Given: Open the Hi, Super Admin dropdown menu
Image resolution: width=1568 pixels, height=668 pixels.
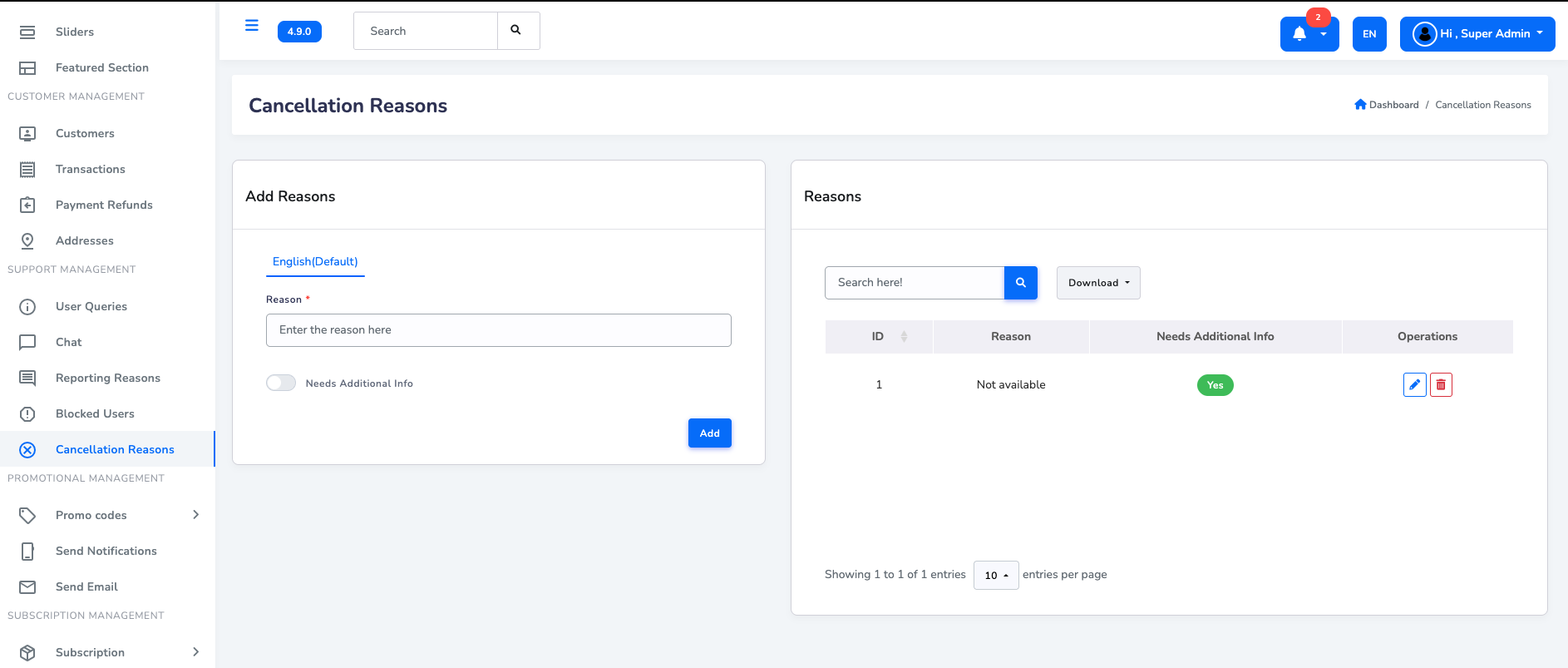Looking at the screenshot, I should click(x=1477, y=34).
